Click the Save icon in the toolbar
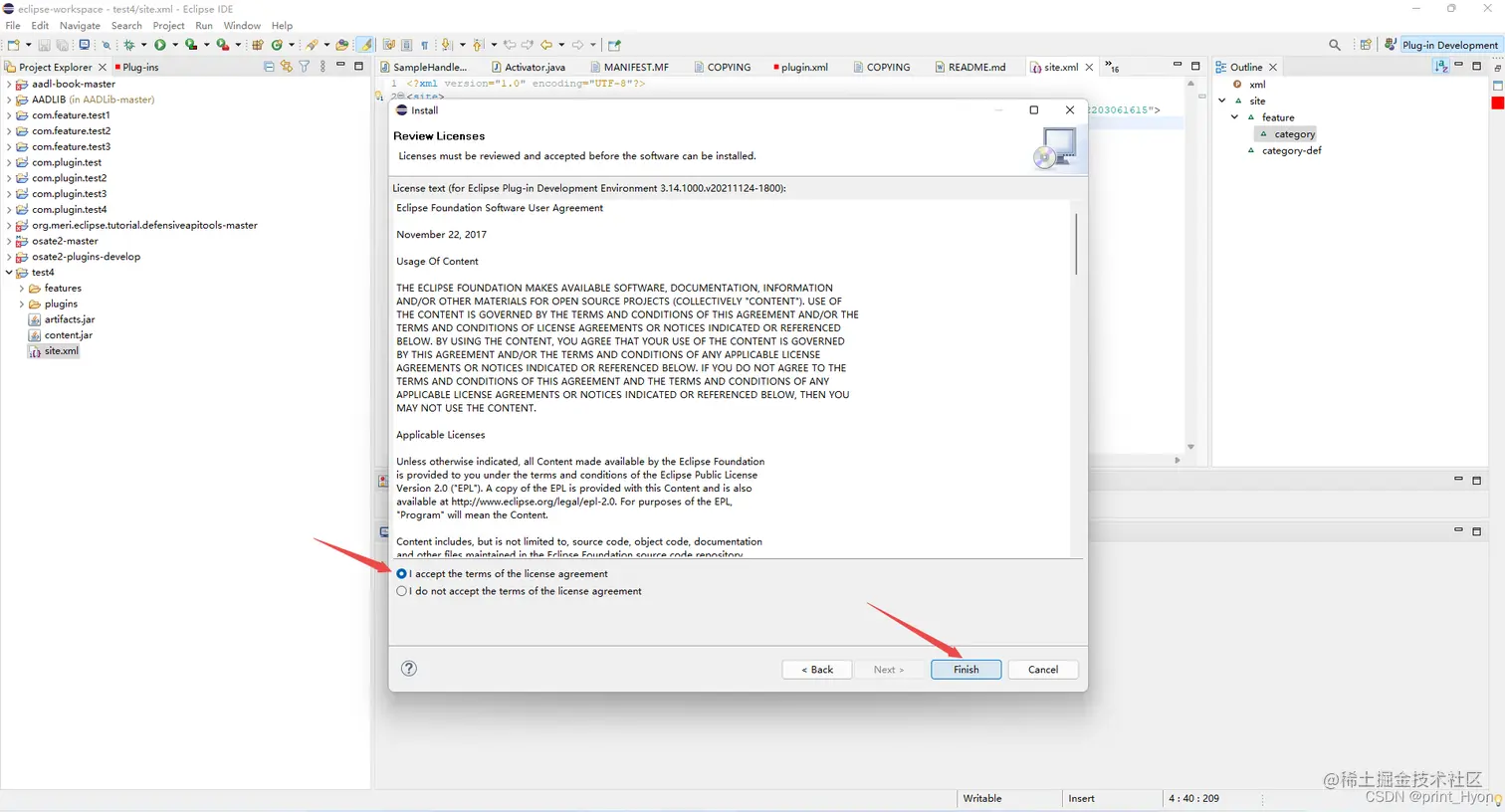 pyautogui.click(x=44, y=45)
